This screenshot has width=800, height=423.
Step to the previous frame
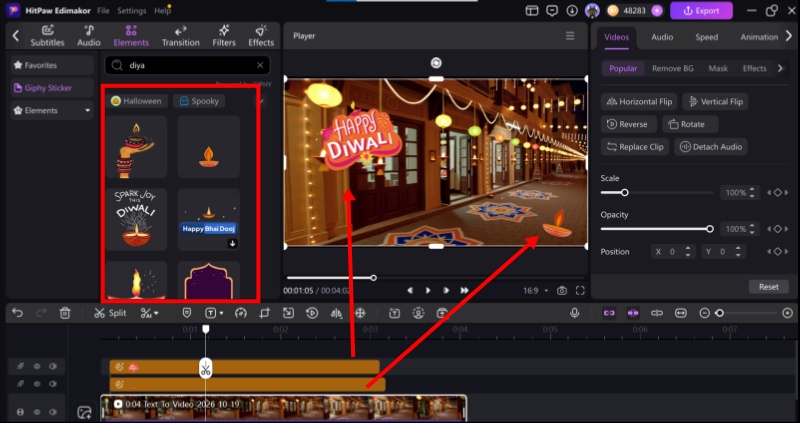(410, 290)
